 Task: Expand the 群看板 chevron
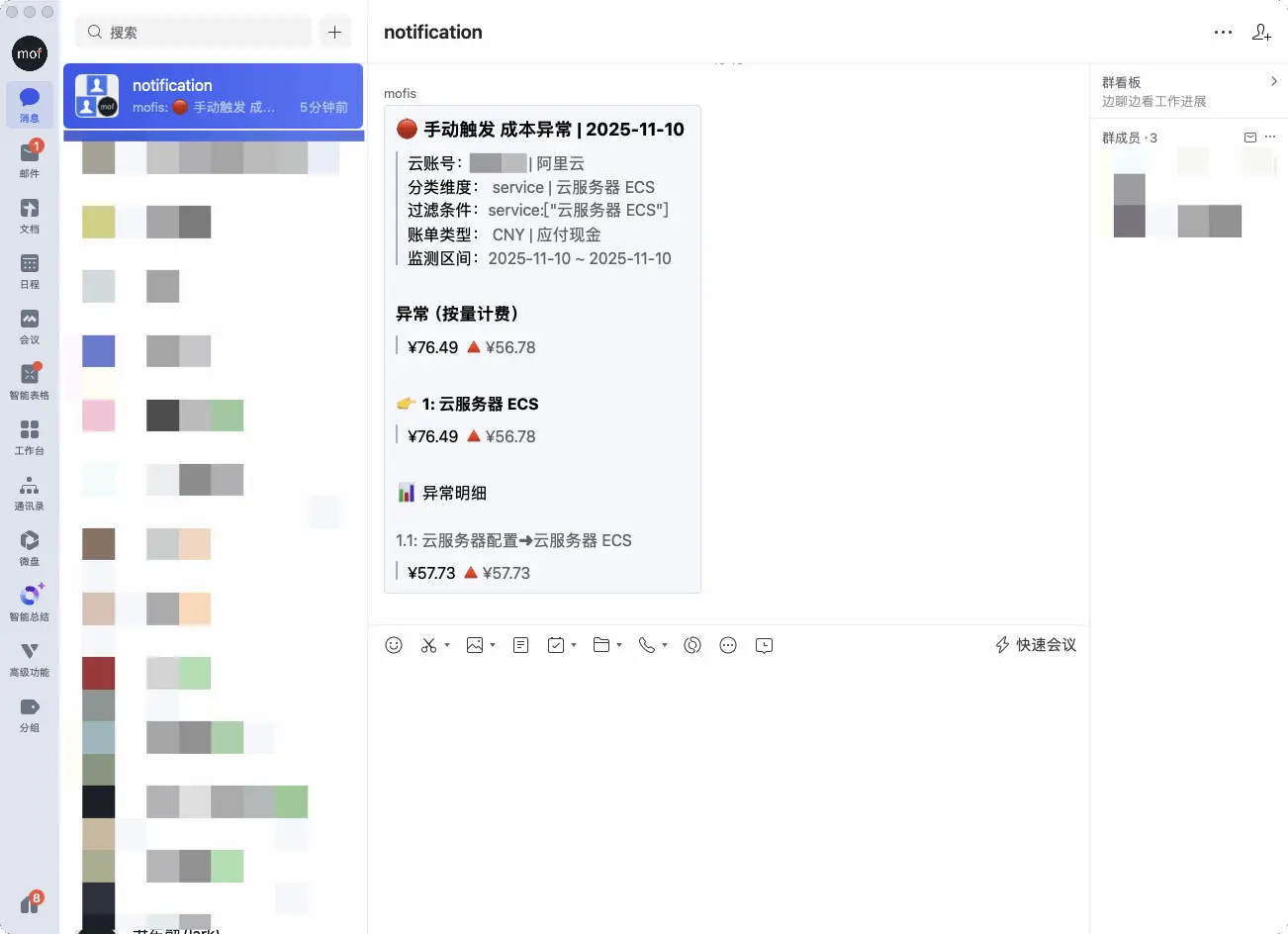coord(1273,82)
